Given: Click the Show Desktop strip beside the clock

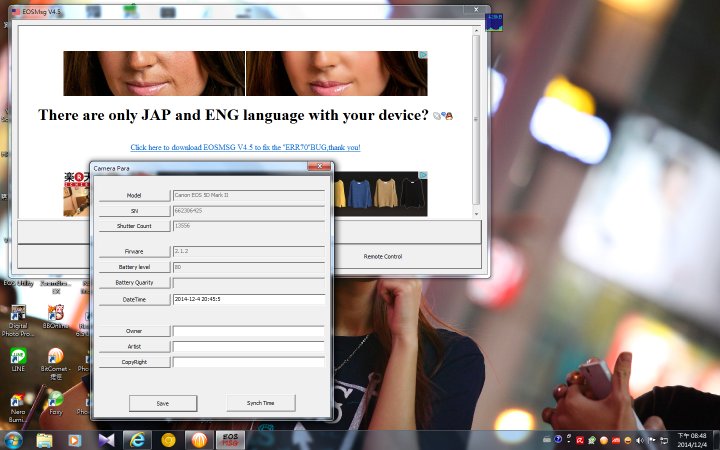Looking at the screenshot, I should pos(716,440).
